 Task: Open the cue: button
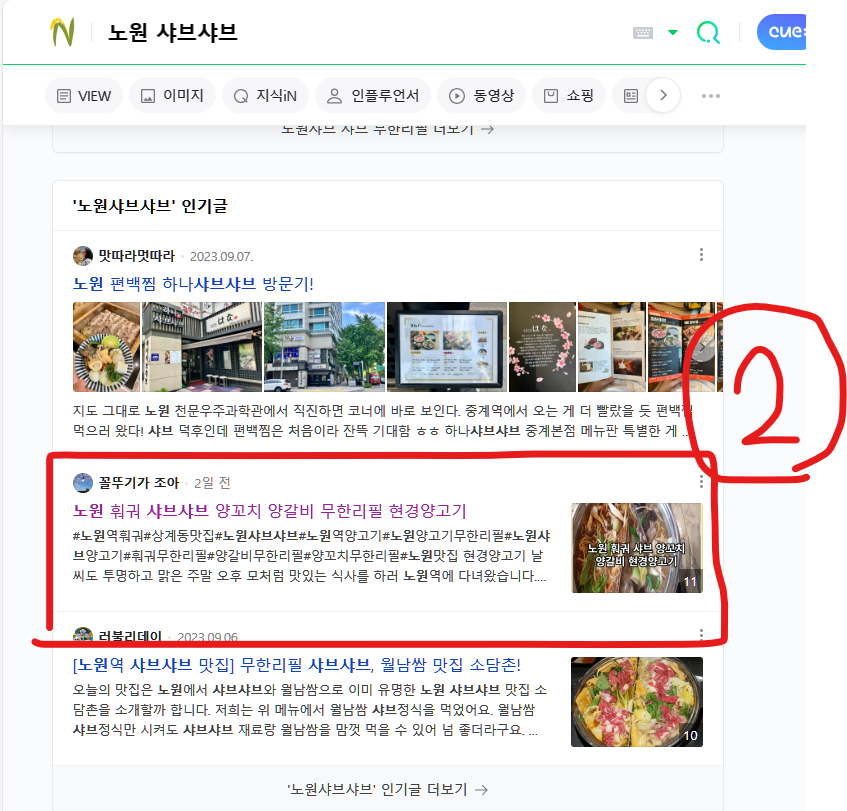click(x=782, y=32)
